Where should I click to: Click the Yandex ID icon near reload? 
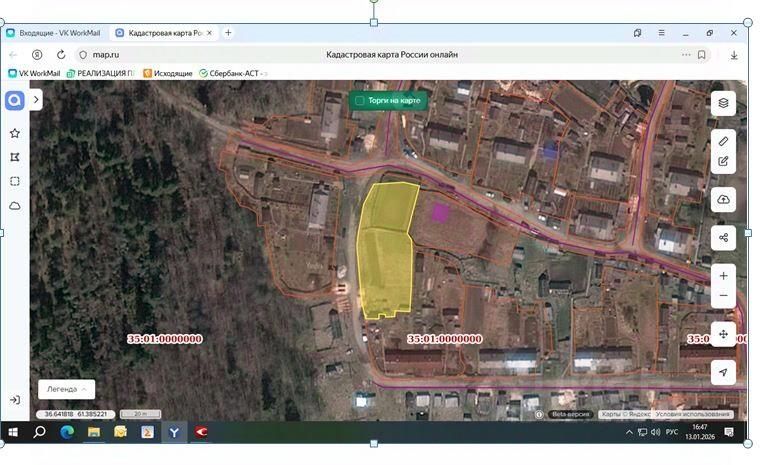pos(37,55)
